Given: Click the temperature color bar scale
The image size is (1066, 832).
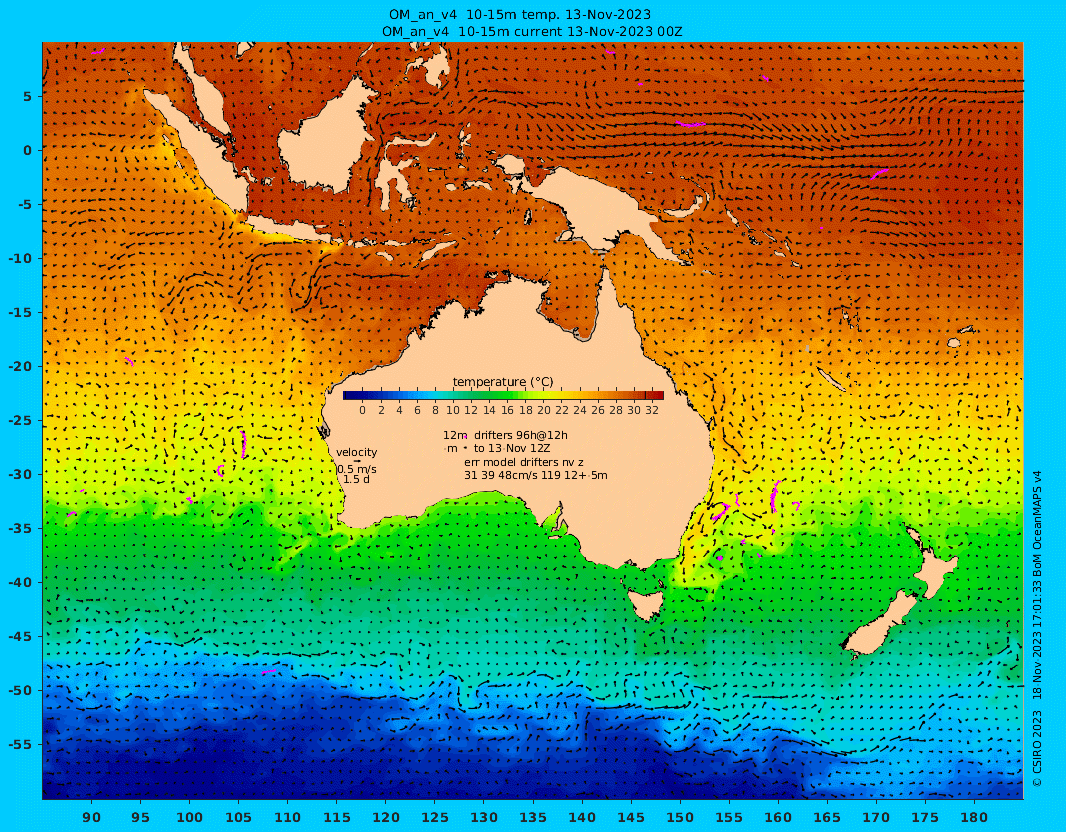Looking at the screenshot, I should (x=503, y=396).
